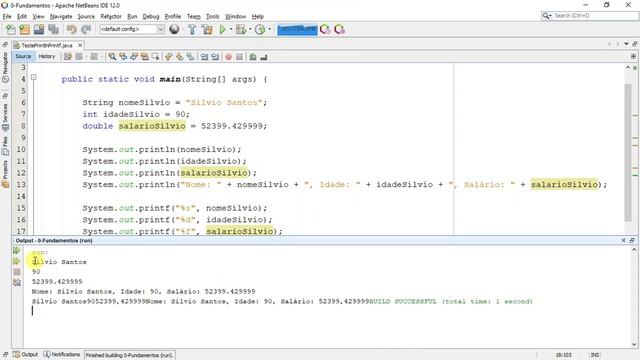The image size is (640, 360).
Task: Open the Files side panel
Action: 5,147
